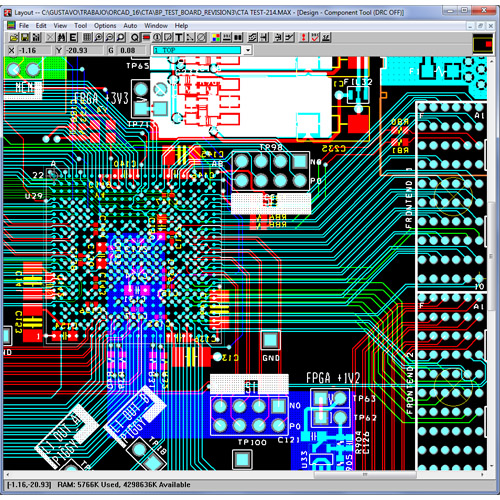Image resolution: width=500 pixels, height=500 pixels.
Task: Open the Color settings icon
Action: tap(216, 38)
